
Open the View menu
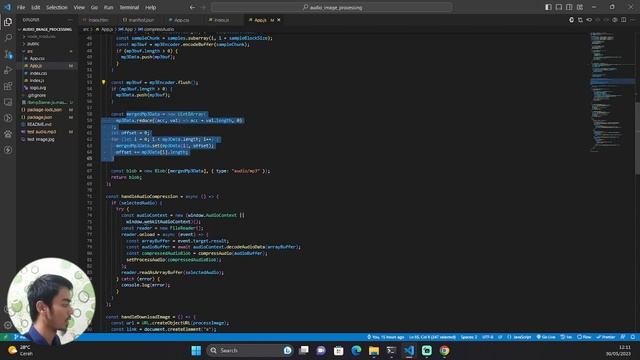(79, 7)
